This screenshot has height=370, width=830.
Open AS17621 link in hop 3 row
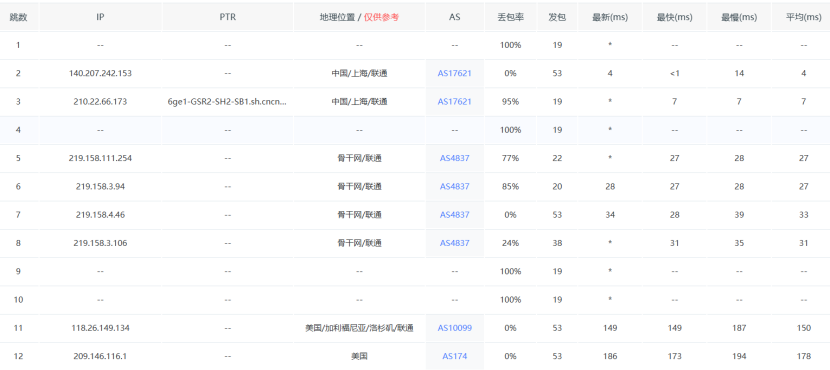(454, 102)
